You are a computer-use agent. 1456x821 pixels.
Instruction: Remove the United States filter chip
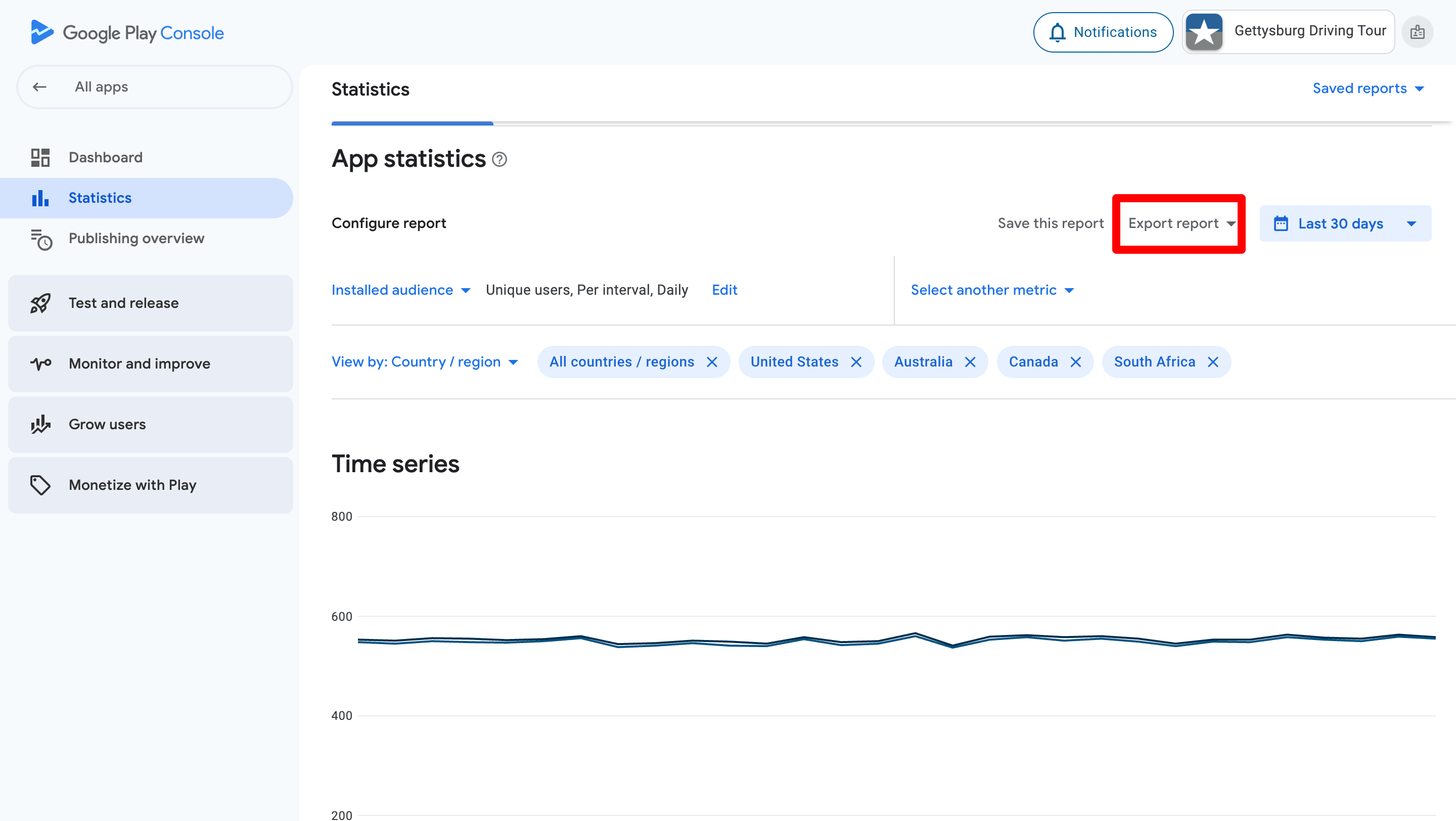[x=856, y=362]
